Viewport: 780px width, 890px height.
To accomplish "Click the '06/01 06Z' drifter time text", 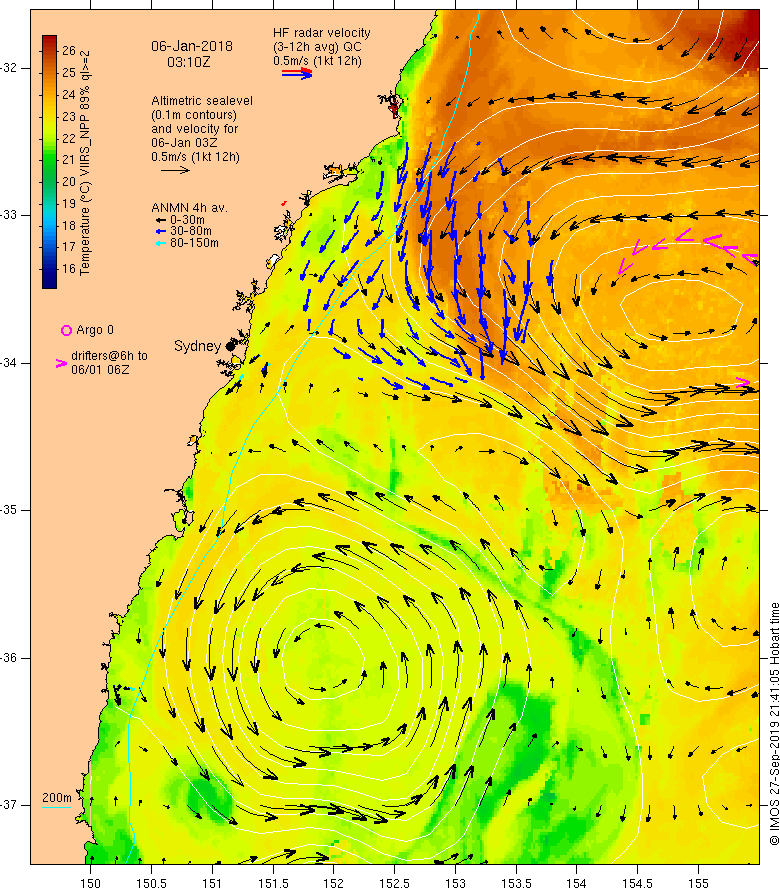I will [x=100, y=370].
